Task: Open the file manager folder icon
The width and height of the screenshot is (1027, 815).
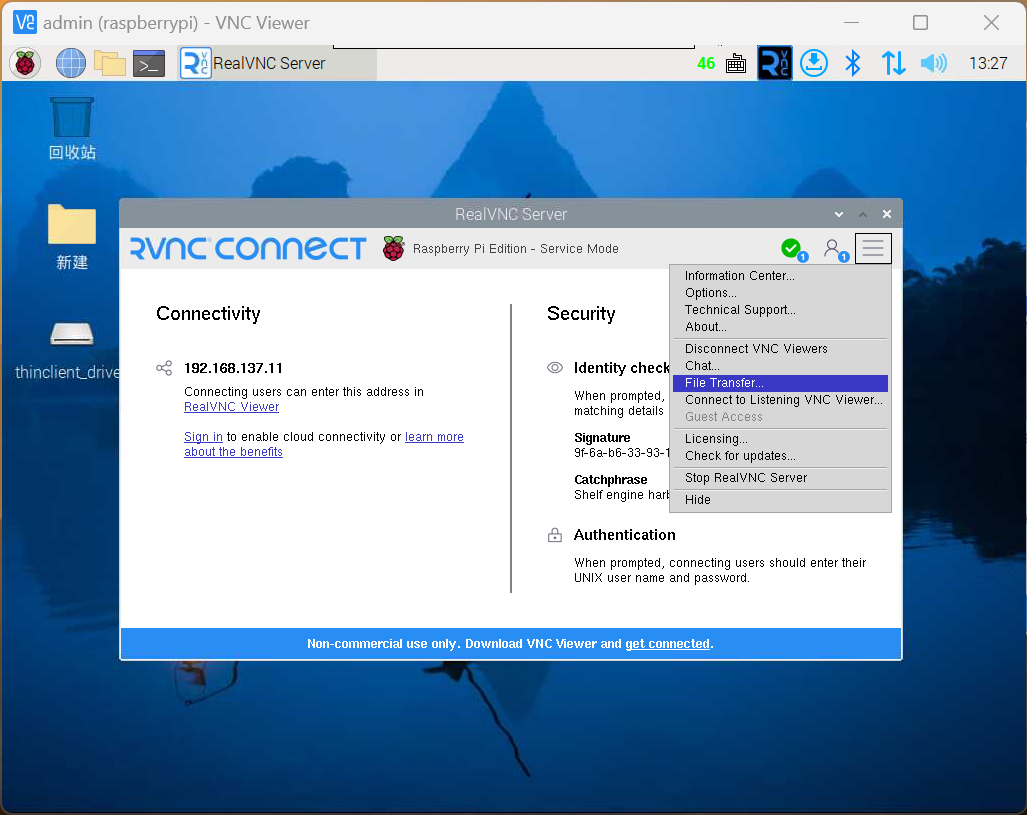Action: [109, 64]
